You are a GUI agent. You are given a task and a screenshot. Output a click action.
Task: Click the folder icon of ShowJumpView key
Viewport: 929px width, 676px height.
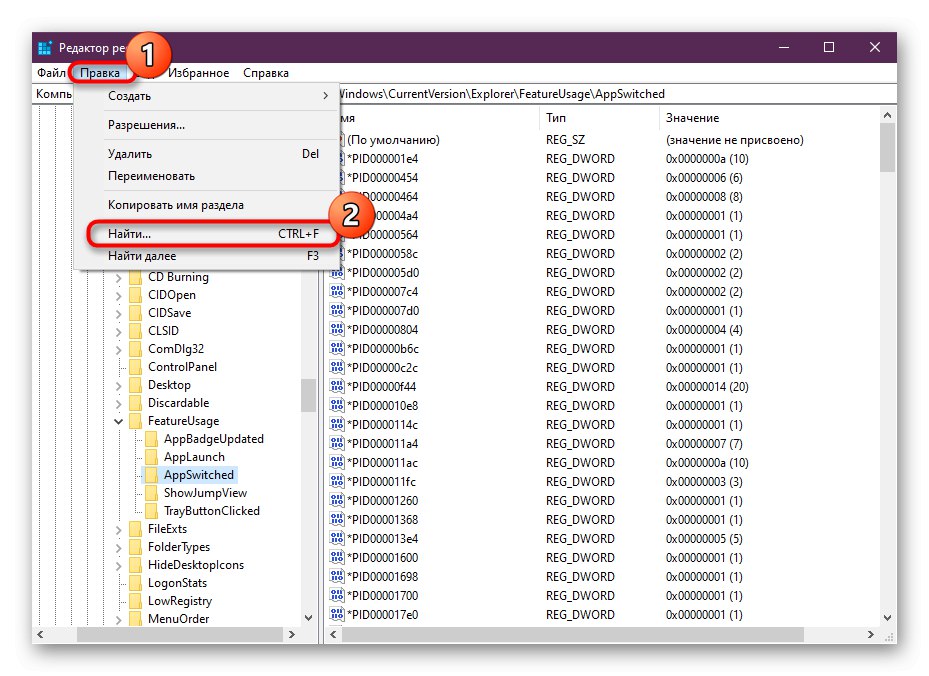coord(152,493)
